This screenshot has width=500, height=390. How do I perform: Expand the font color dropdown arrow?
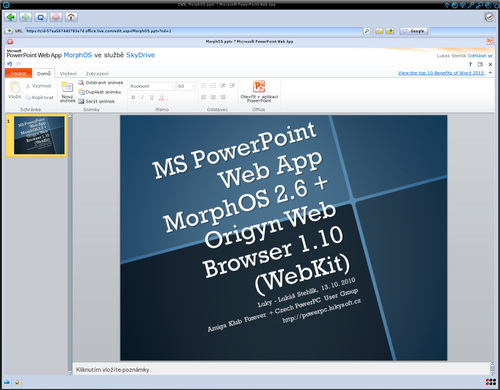click(167, 98)
